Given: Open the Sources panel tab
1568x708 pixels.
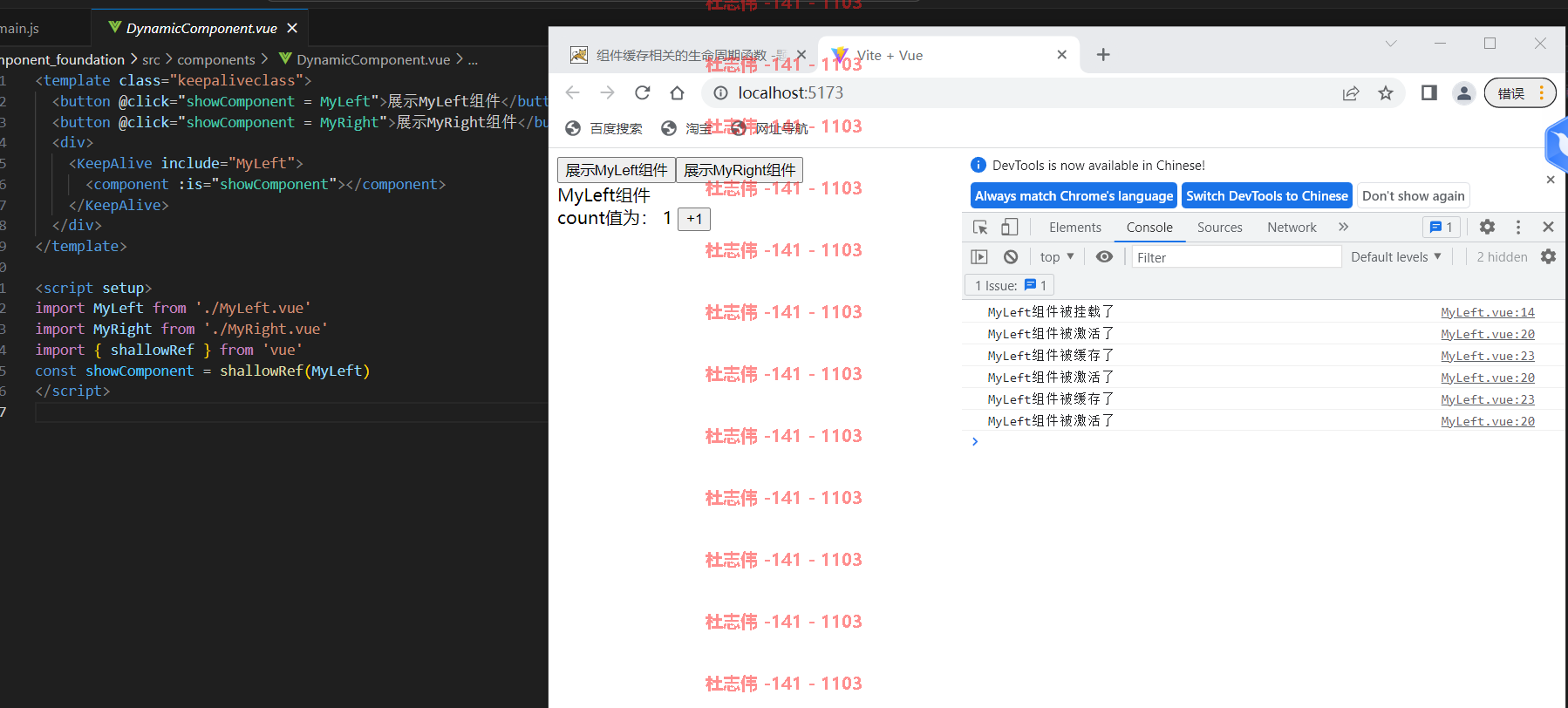Looking at the screenshot, I should coord(1220,228).
